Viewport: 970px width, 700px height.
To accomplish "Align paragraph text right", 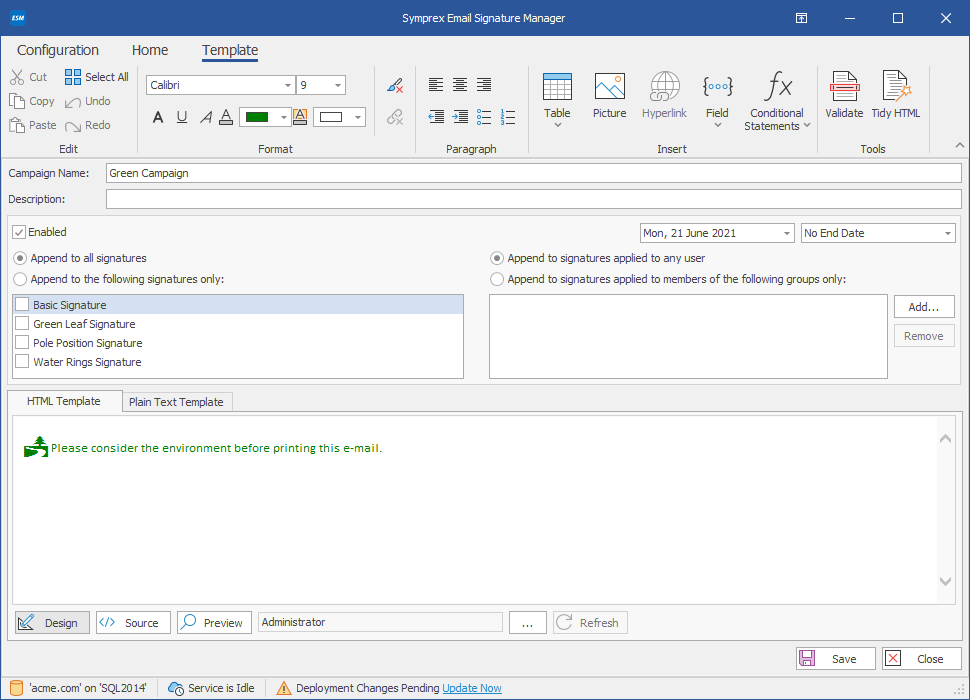I will 484,85.
